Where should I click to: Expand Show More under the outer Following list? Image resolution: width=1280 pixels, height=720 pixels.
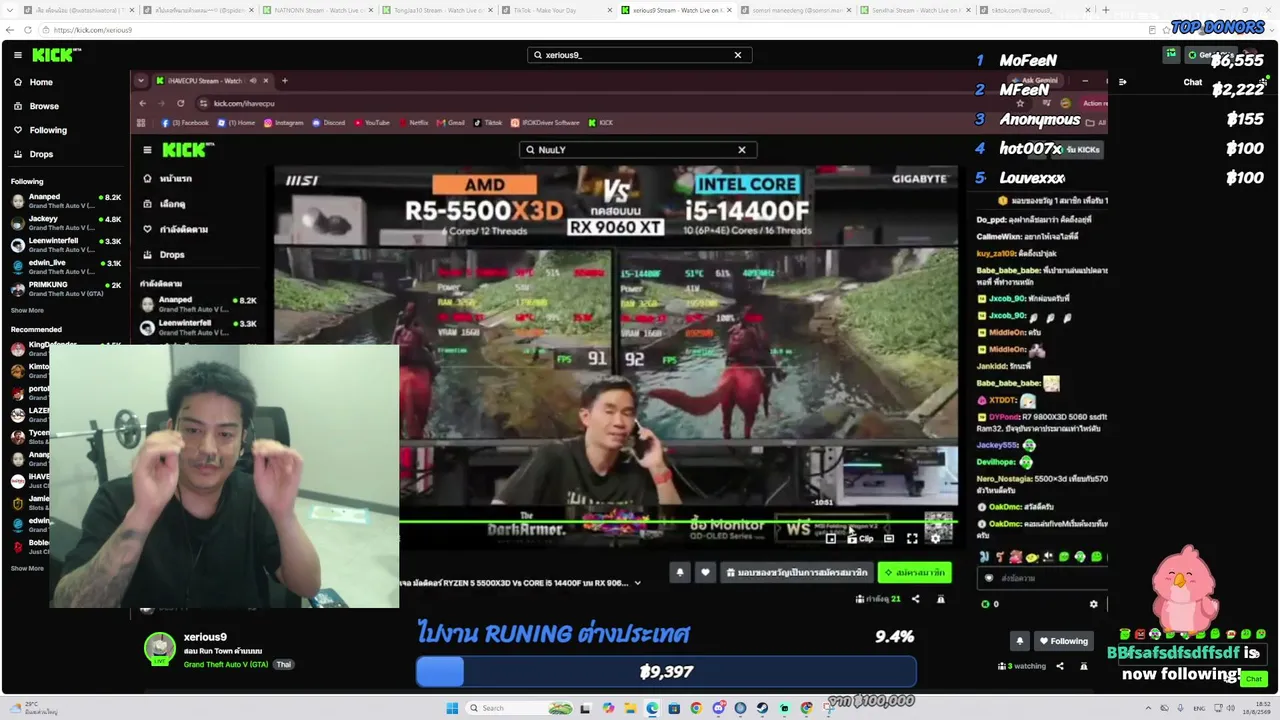click(27, 311)
